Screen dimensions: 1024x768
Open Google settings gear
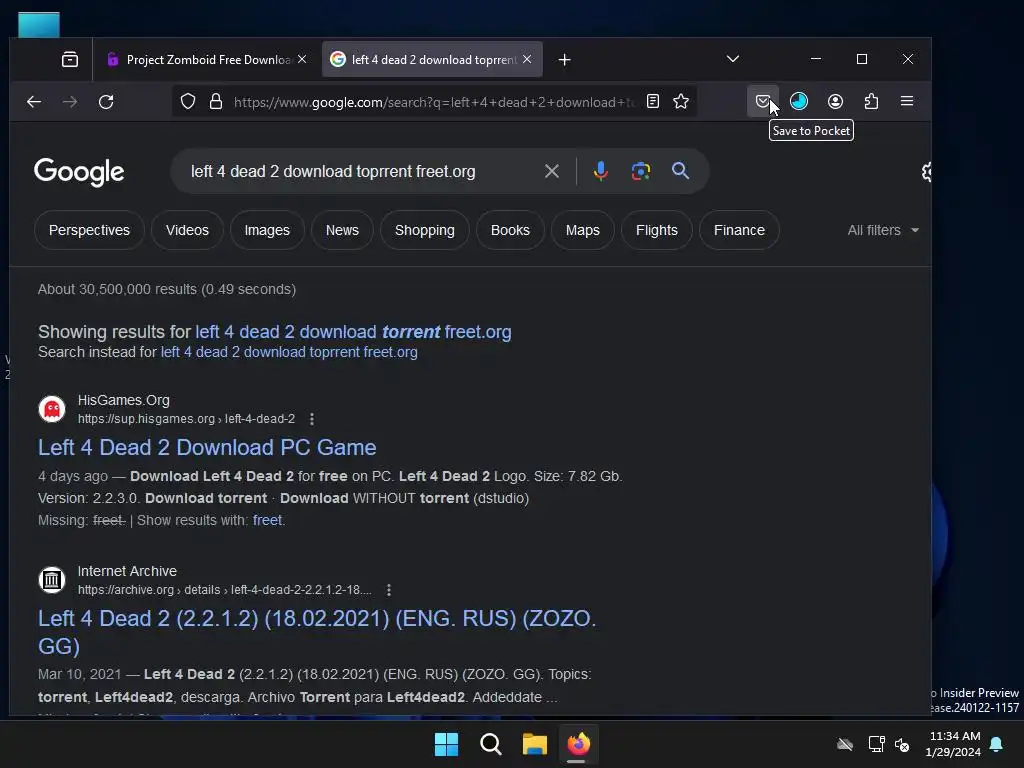coord(926,172)
